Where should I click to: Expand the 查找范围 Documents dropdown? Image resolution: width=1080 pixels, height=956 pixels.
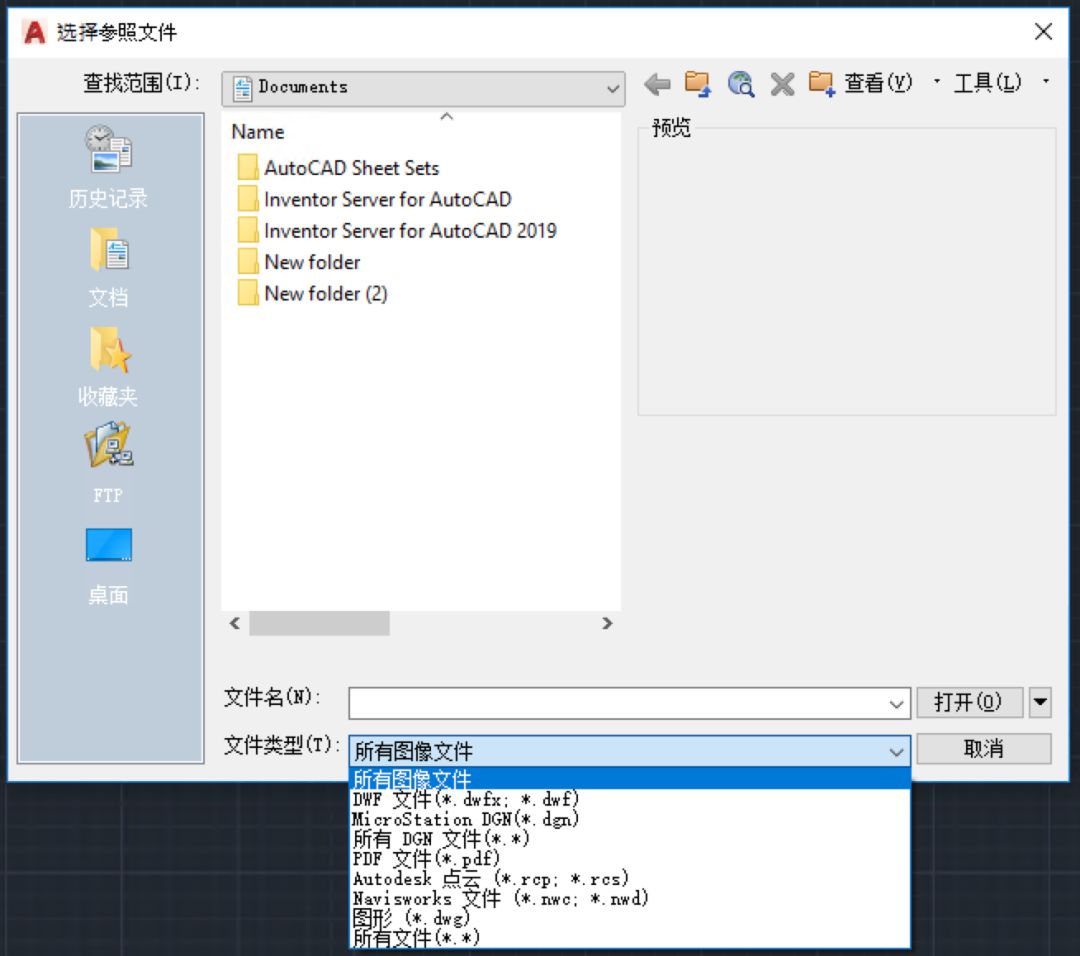pos(612,89)
